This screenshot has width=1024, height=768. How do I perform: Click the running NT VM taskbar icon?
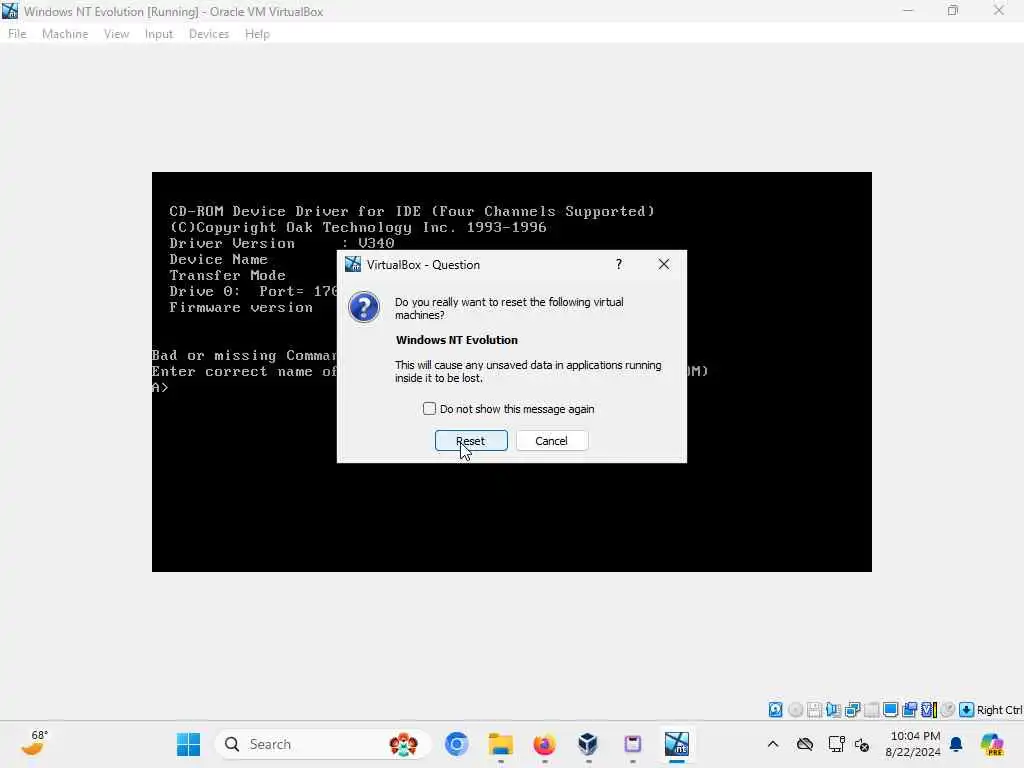click(x=677, y=744)
